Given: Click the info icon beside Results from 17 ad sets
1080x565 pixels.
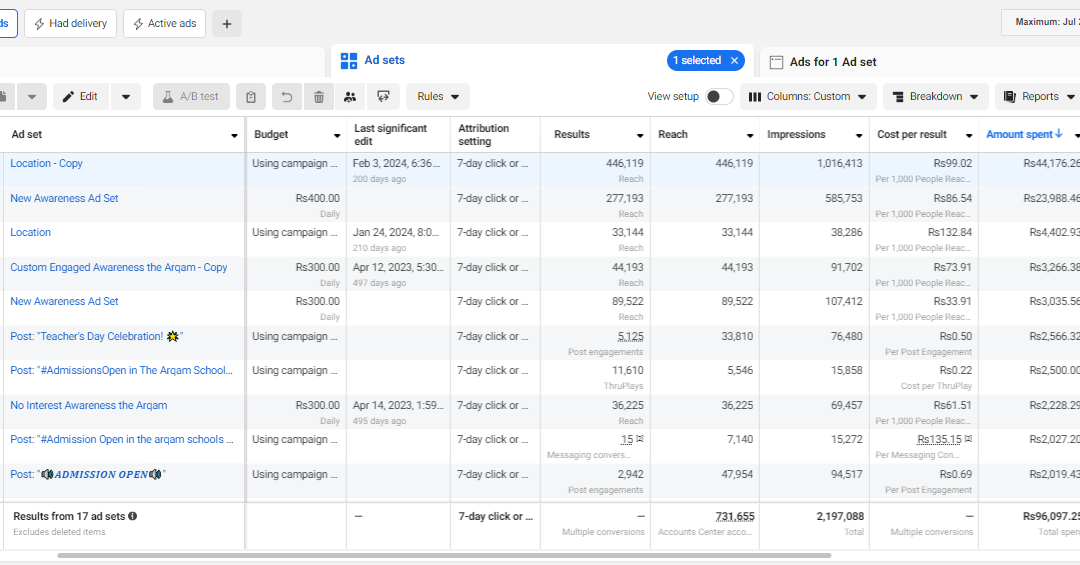Looking at the screenshot, I should tap(132, 516).
